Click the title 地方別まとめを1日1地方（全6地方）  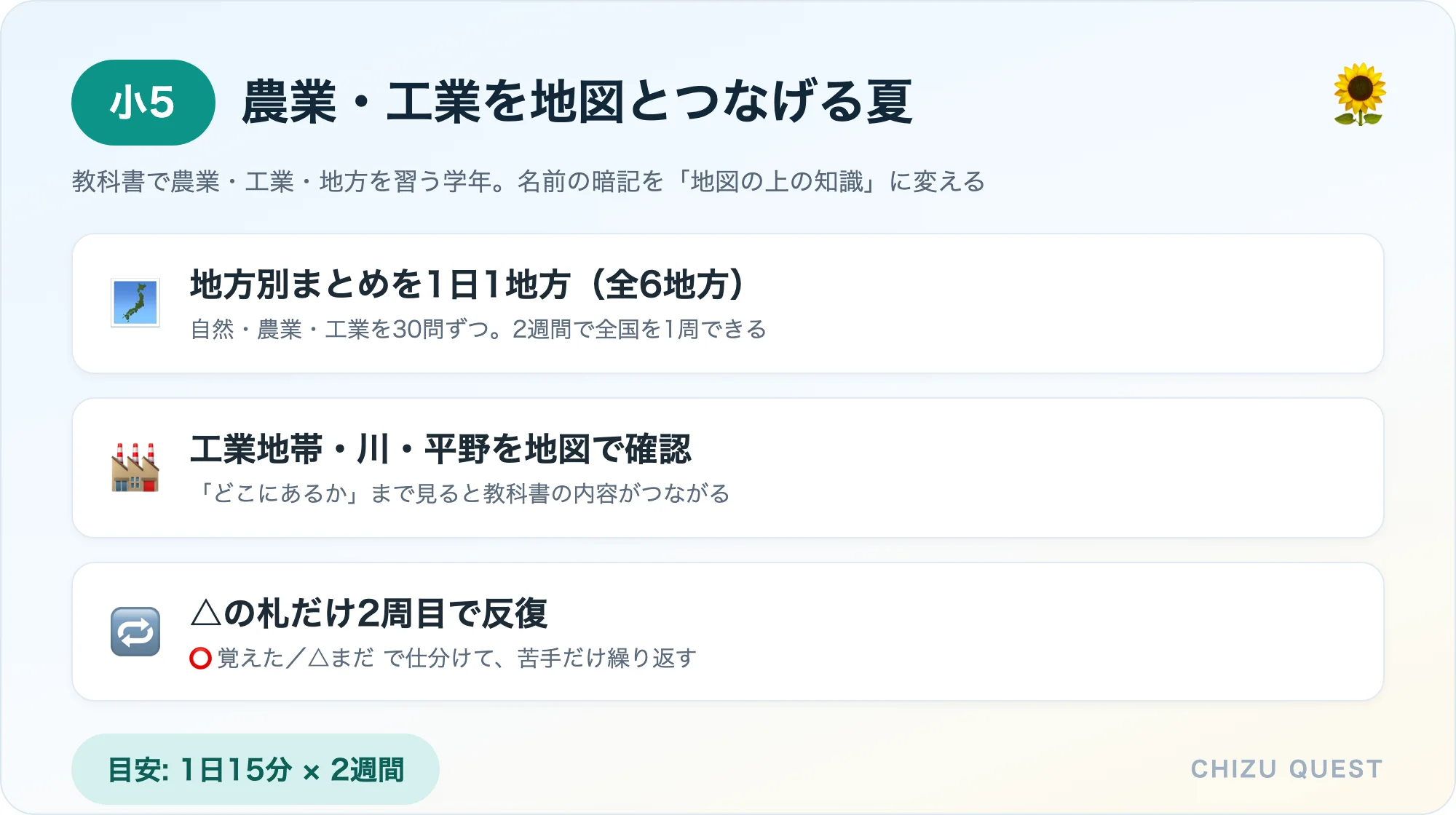[x=467, y=285]
